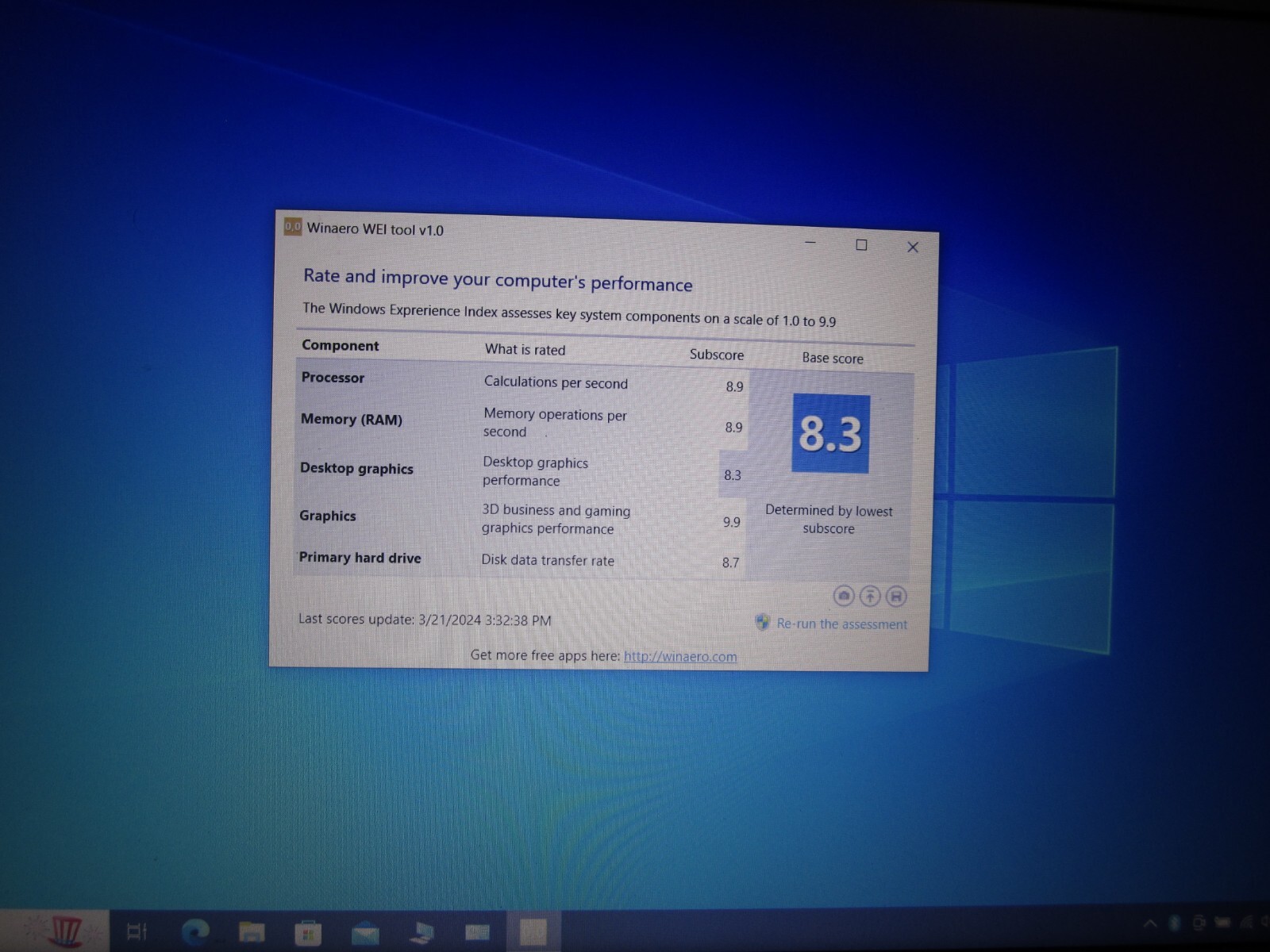Re-run the assessment
The height and width of the screenshot is (952, 1270).
(841, 624)
